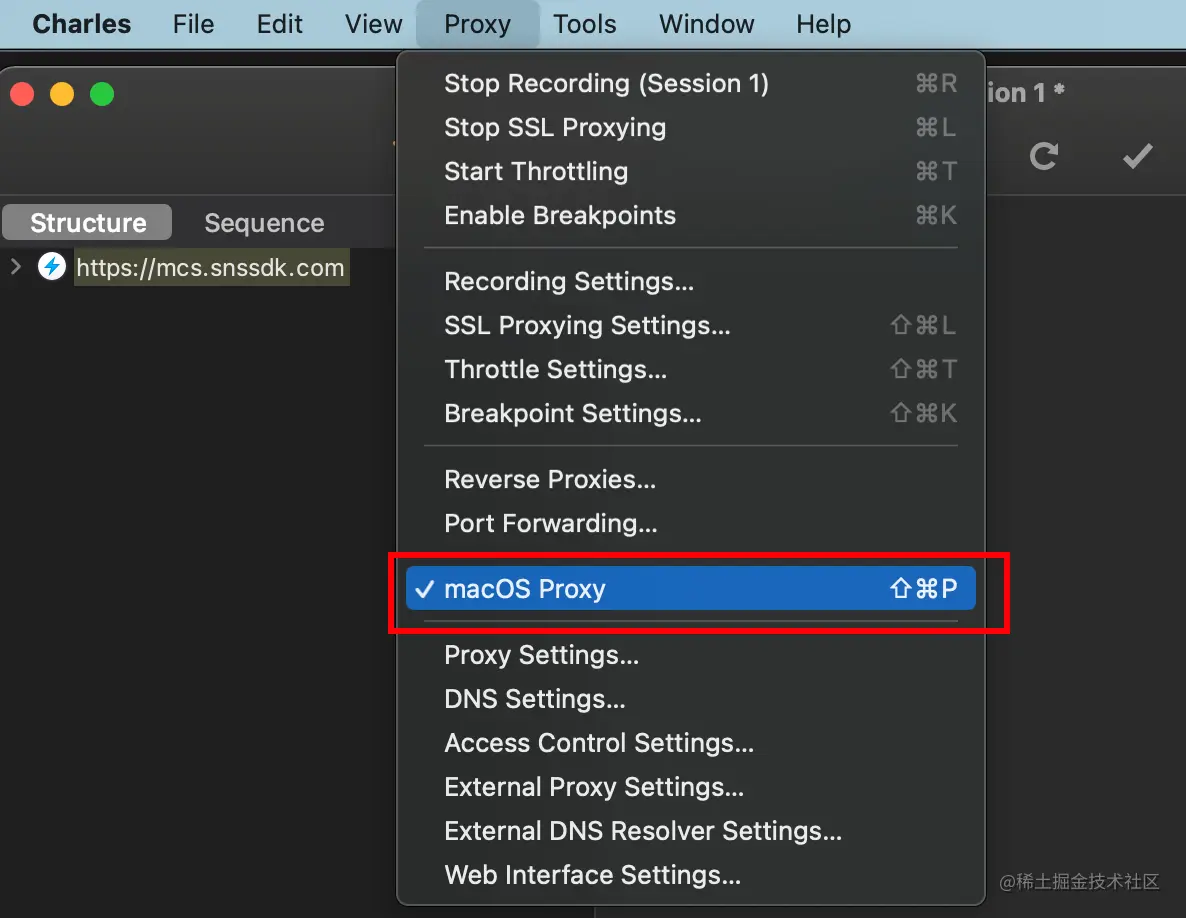Screen dimensions: 1186x918
Task: Click the green zoom window button
Action: coord(102,94)
